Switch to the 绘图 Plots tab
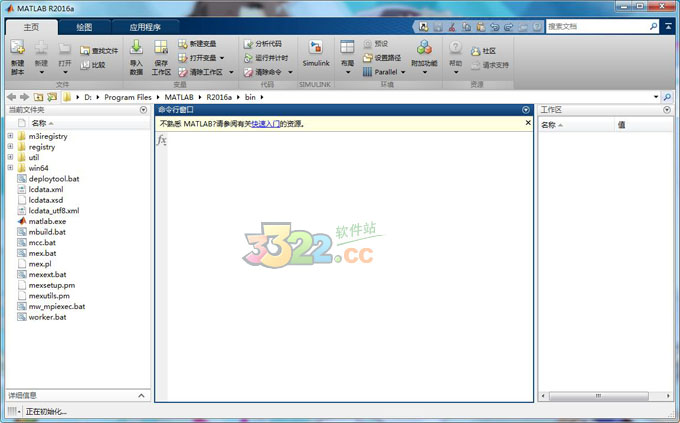Image resolution: width=680 pixels, height=423 pixels. pyautogui.click(x=84, y=27)
